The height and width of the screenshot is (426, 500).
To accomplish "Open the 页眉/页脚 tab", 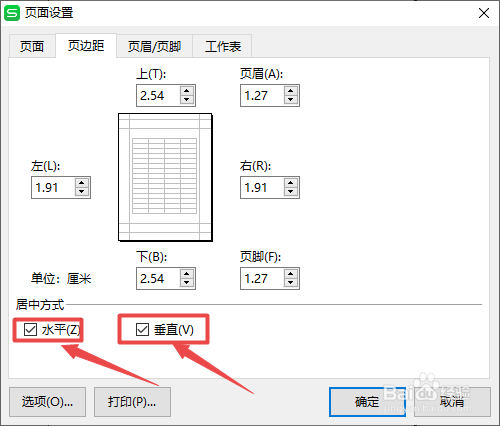I will coord(154,46).
